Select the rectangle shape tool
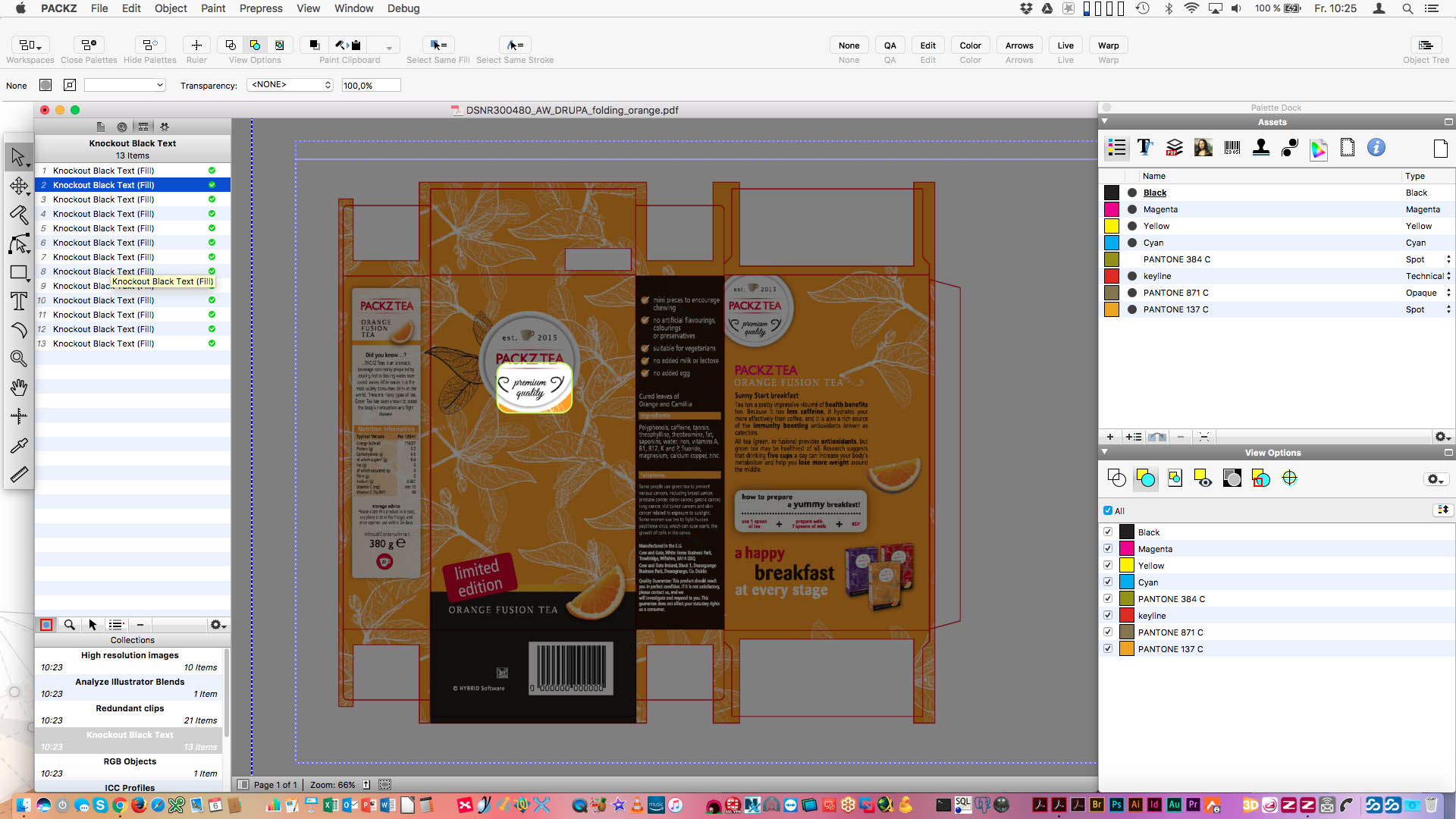 pyautogui.click(x=19, y=272)
